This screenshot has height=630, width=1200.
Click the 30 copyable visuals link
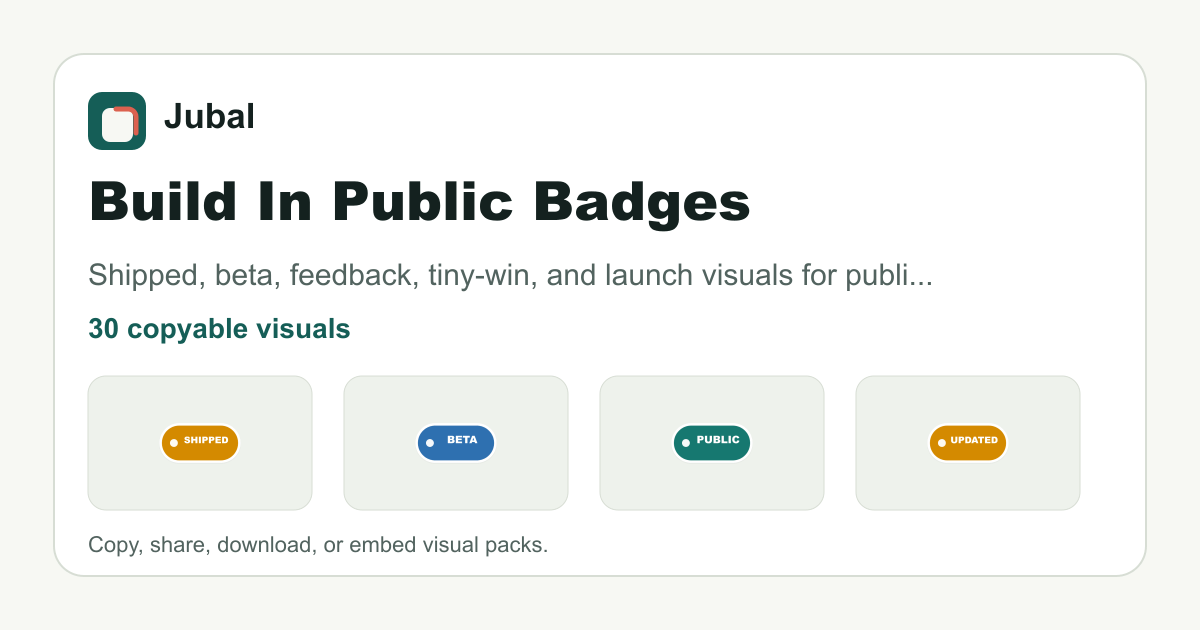[x=219, y=329]
